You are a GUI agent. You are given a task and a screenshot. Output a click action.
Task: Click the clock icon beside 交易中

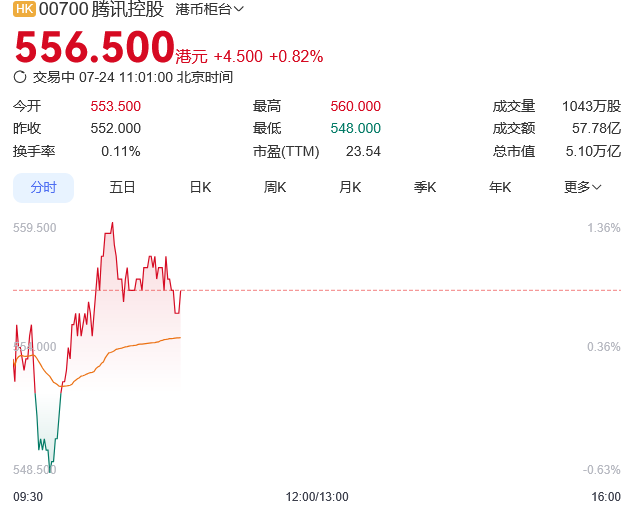20,76
